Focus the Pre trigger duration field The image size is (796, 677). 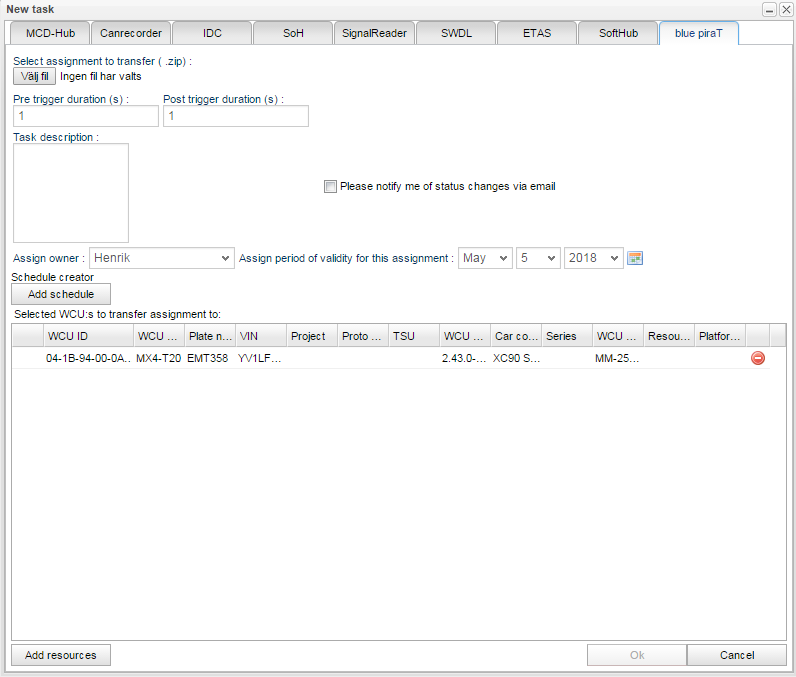pos(86,116)
